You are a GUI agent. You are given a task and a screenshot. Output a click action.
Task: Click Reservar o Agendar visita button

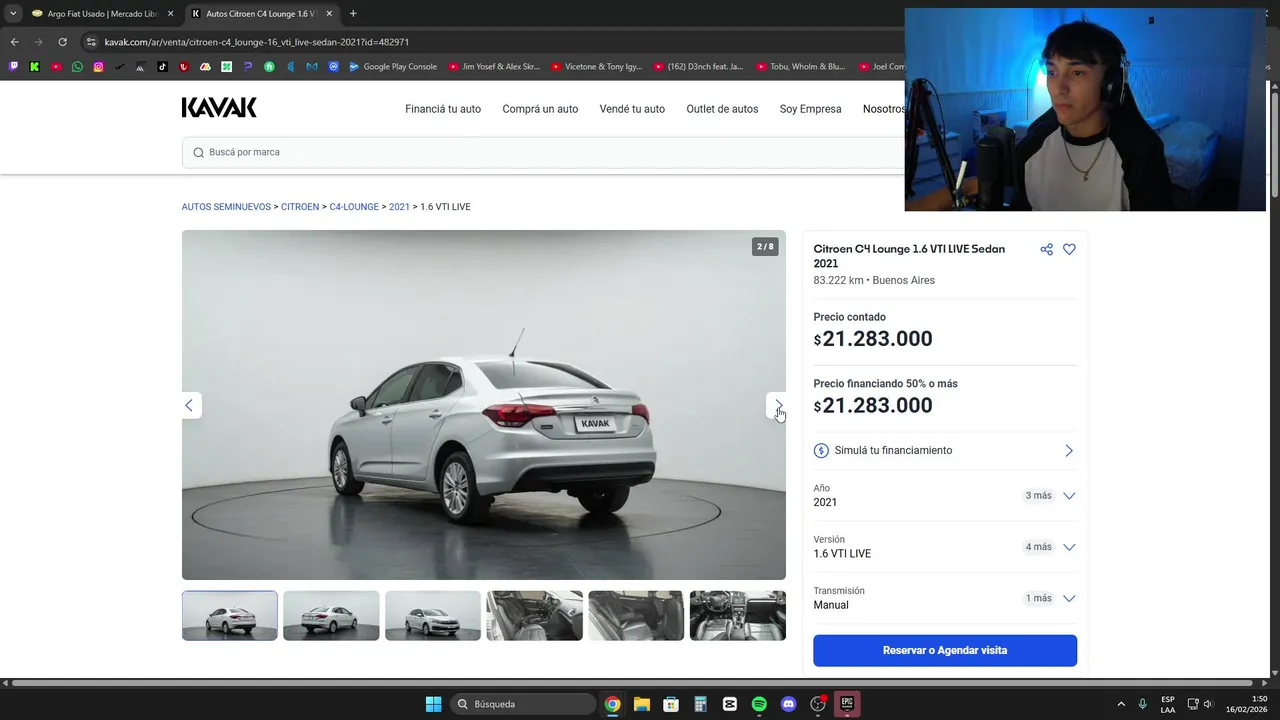coord(945,650)
